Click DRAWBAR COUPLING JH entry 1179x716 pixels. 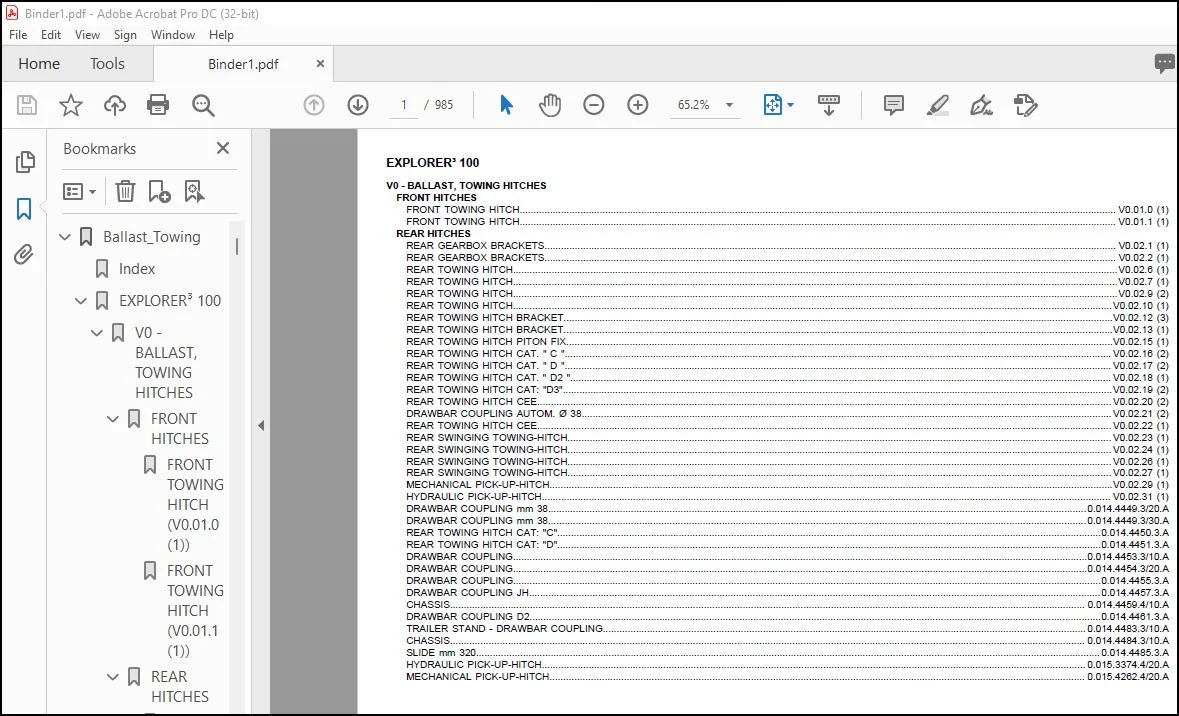point(787,593)
